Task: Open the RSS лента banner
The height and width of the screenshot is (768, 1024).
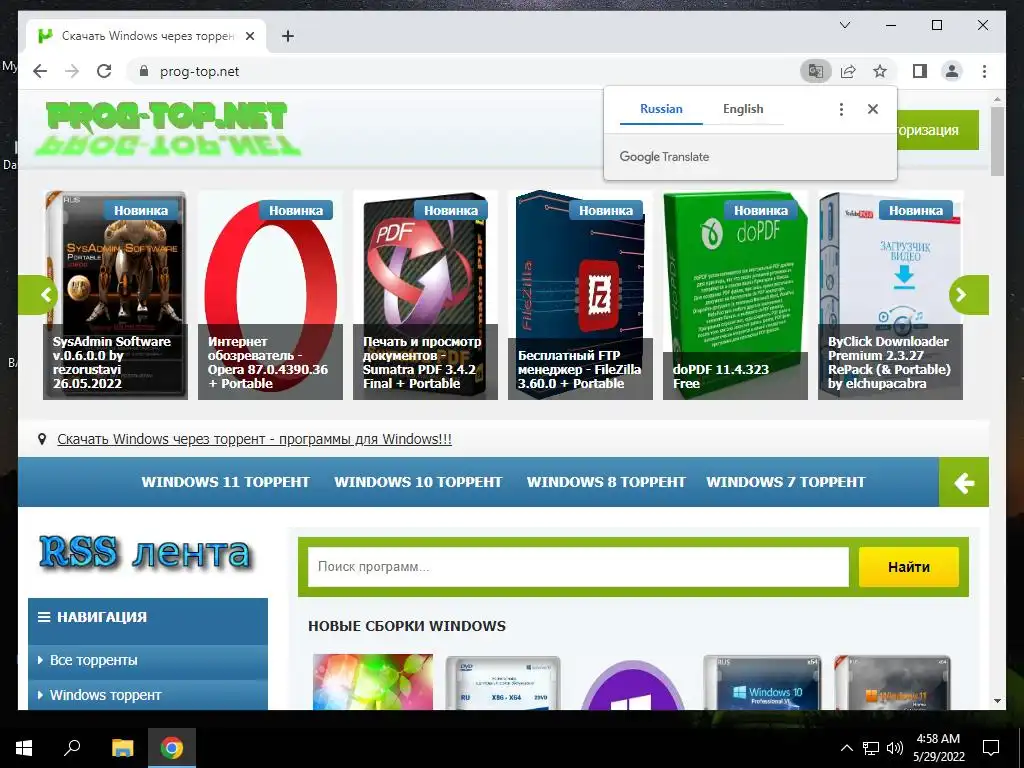Action: pos(145,553)
